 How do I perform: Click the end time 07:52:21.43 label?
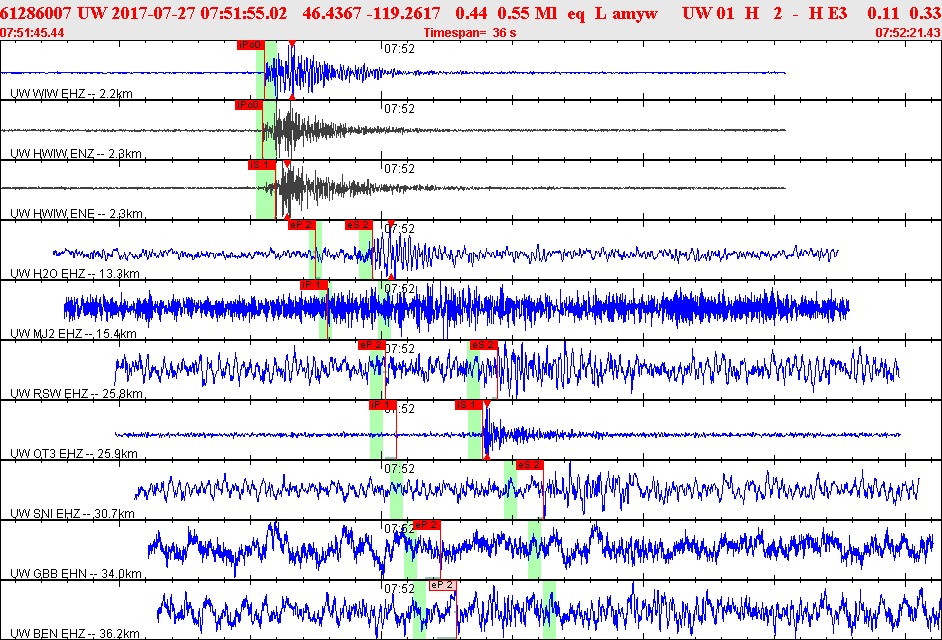[907, 33]
